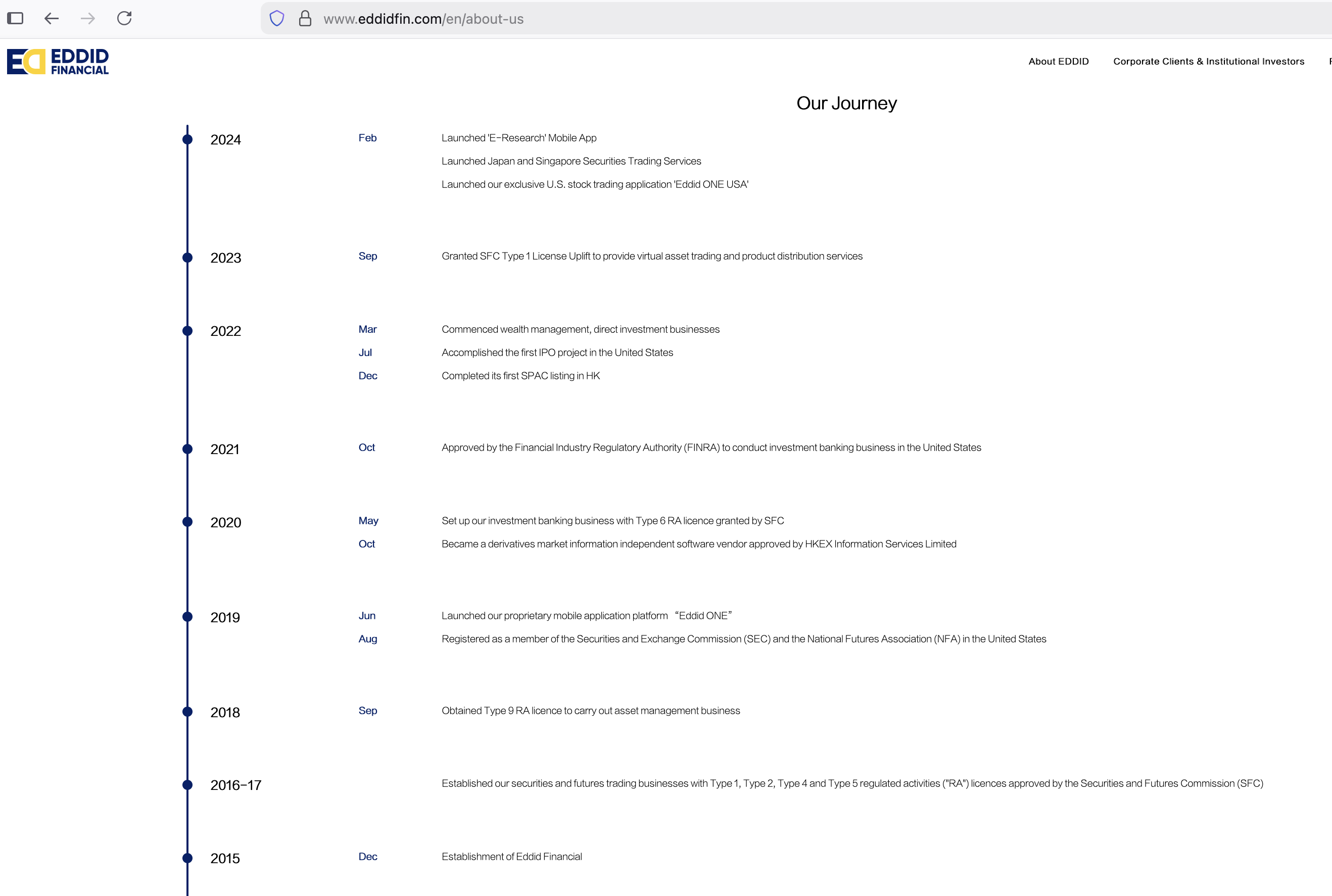Select the 2015 timeline dot
Viewport: 1332px width, 896px height.
point(187,858)
